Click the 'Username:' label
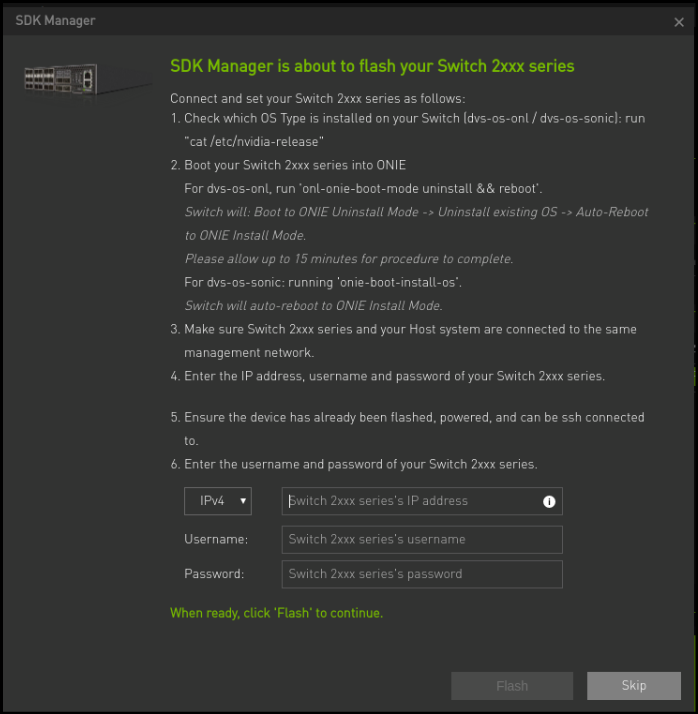The image size is (698, 714). point(216,540)
